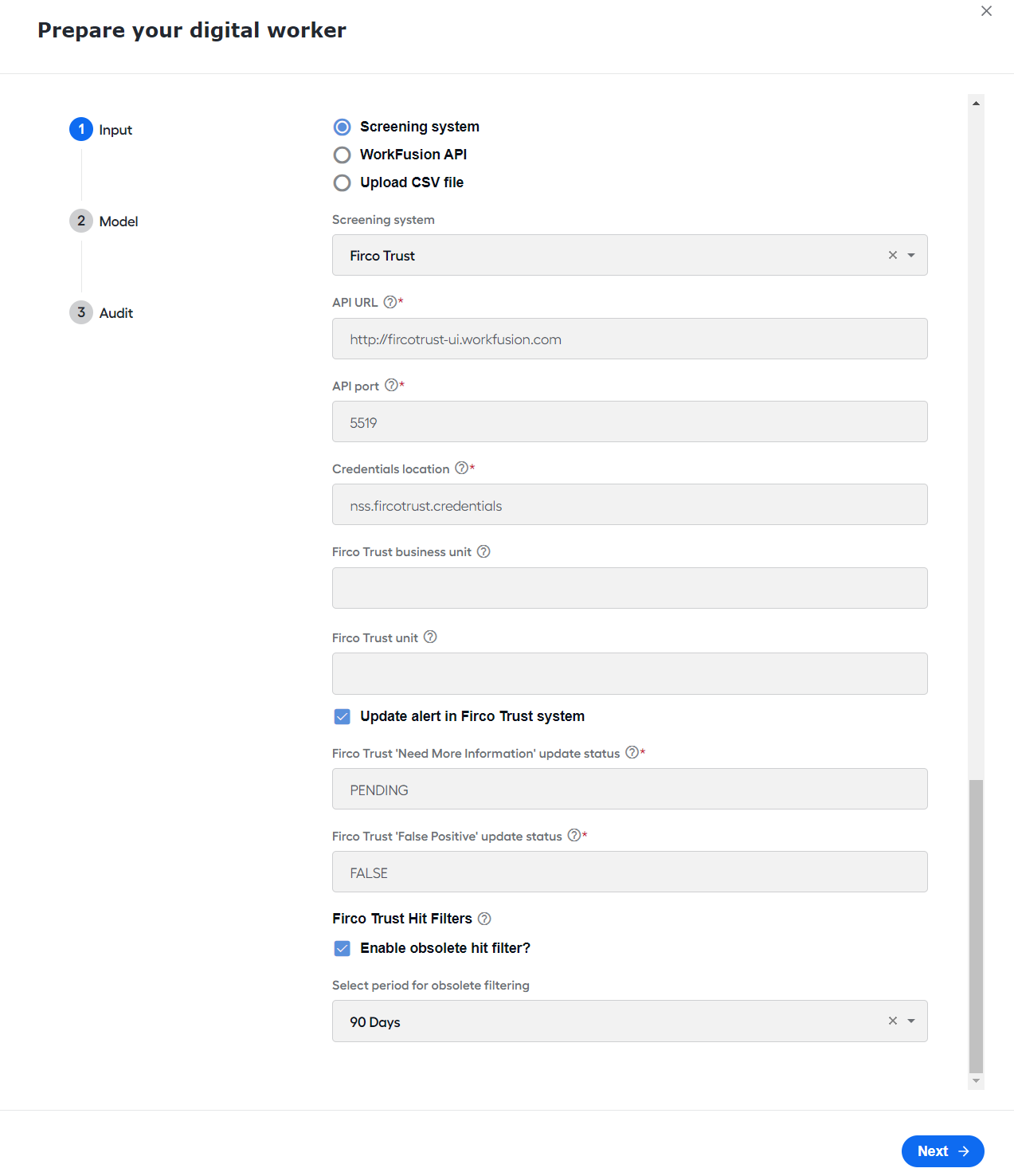Toggle Update alert in Firco Trust system checkbox
Viewport: 1014px width, 1176px height.
342,716
